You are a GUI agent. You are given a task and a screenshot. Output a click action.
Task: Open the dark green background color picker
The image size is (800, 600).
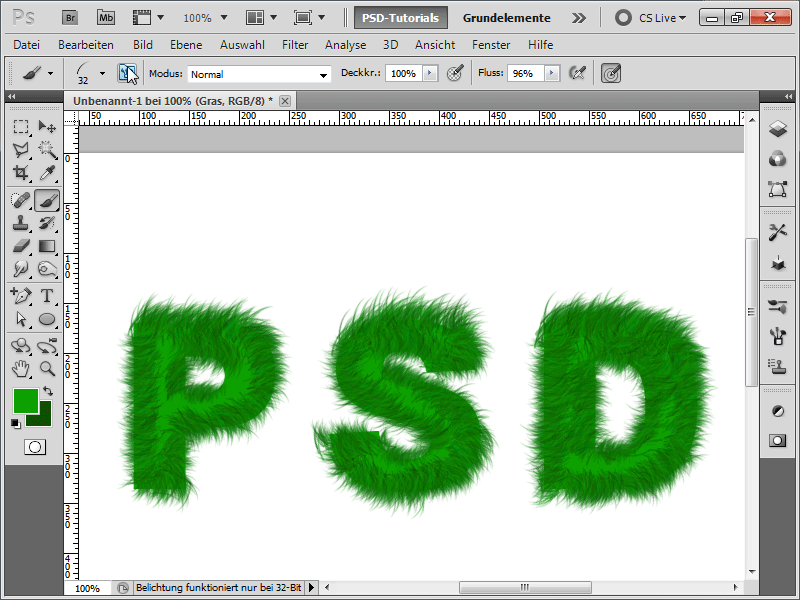click(43, 418)
